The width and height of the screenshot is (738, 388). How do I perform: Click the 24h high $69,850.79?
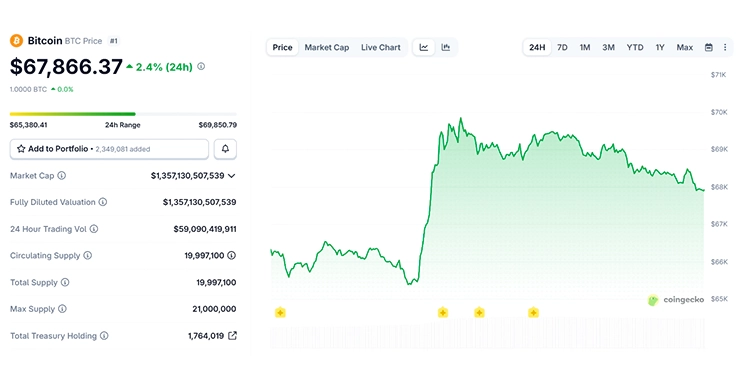pos(217,125)
